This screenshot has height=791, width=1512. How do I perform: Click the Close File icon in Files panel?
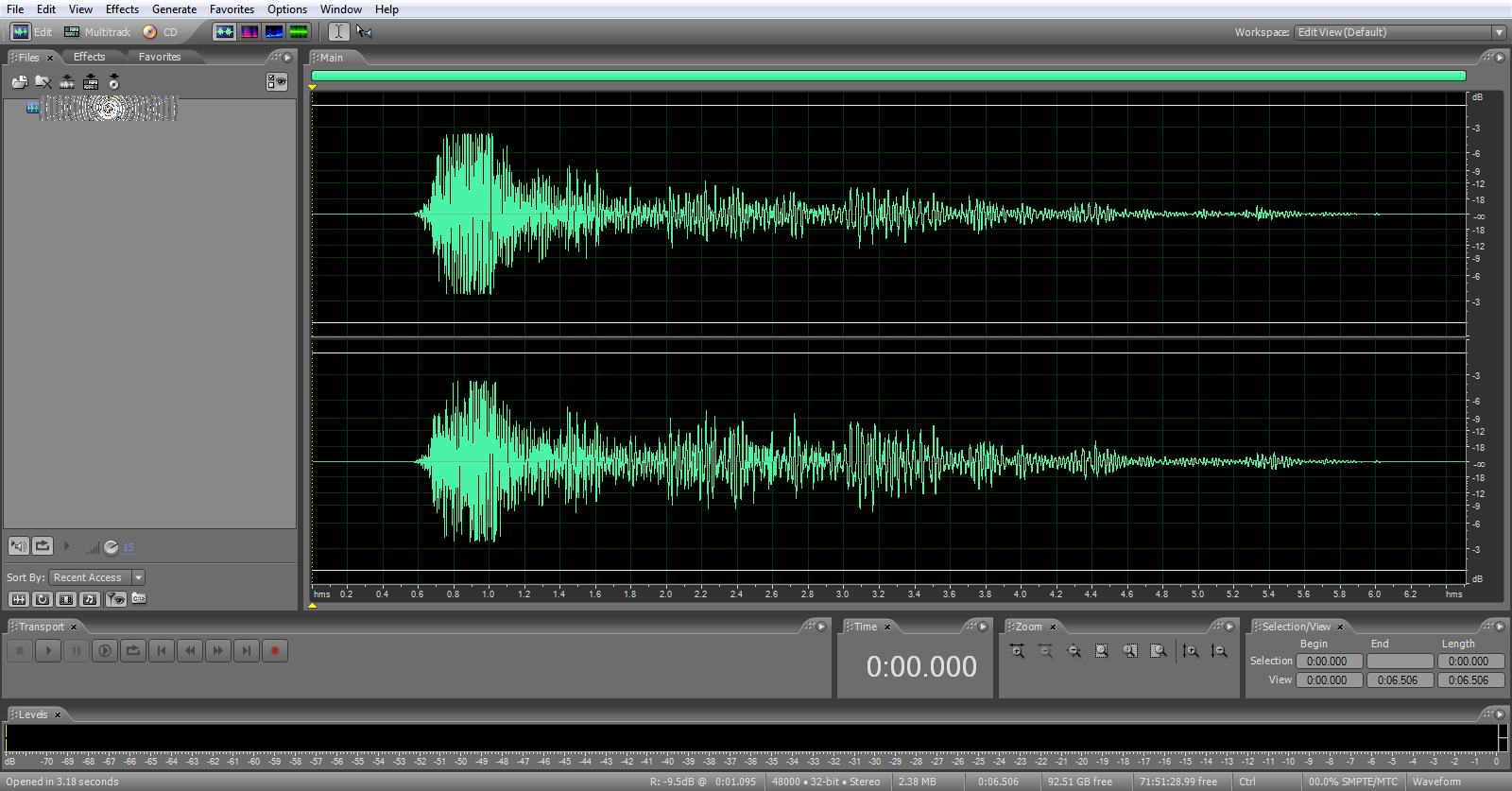[43, 82]
